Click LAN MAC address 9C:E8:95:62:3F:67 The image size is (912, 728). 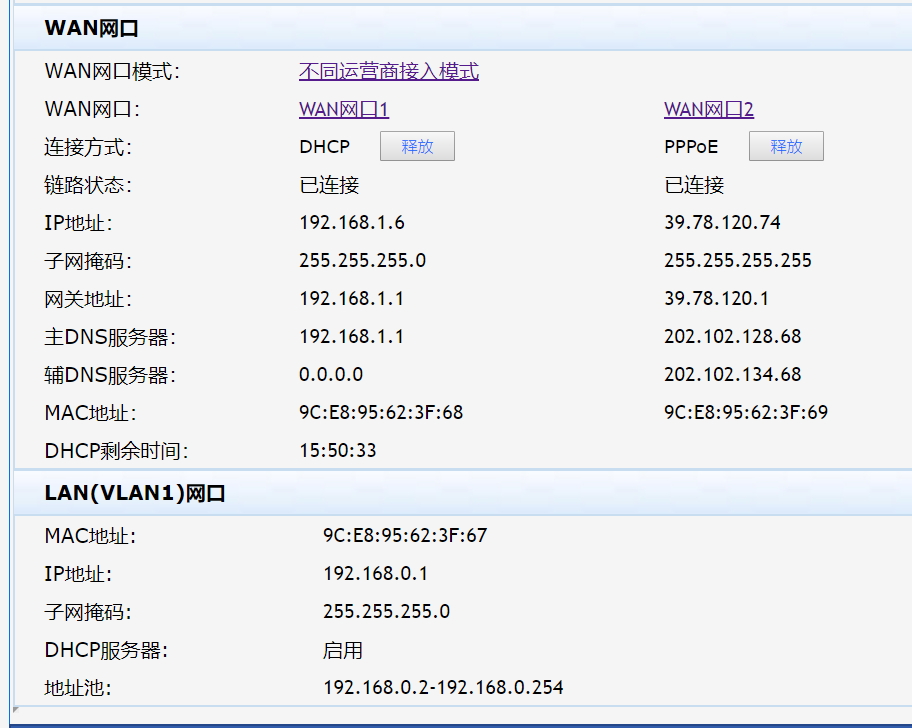[404, 536]
